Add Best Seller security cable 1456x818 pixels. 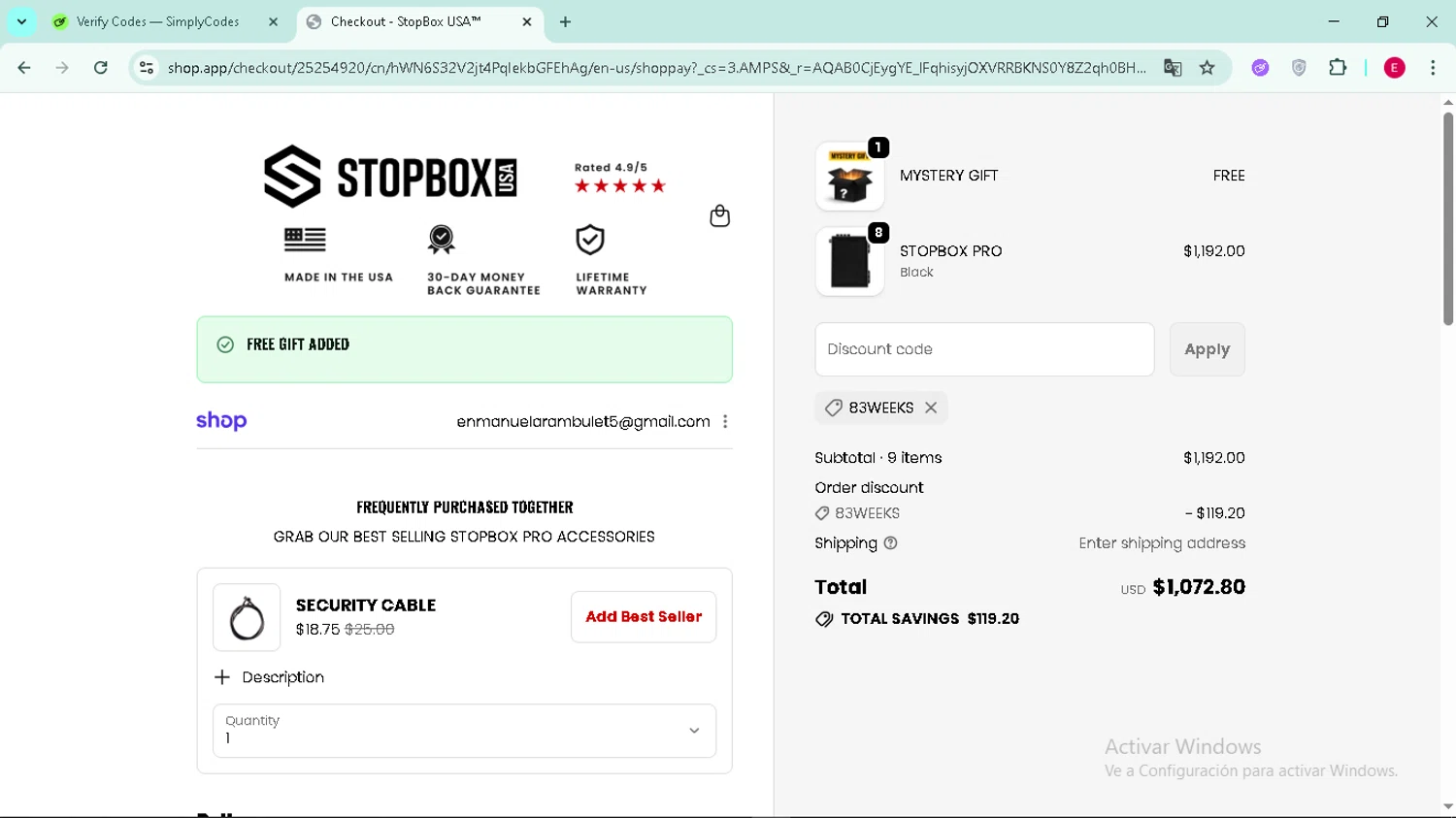tap(644, 617)
